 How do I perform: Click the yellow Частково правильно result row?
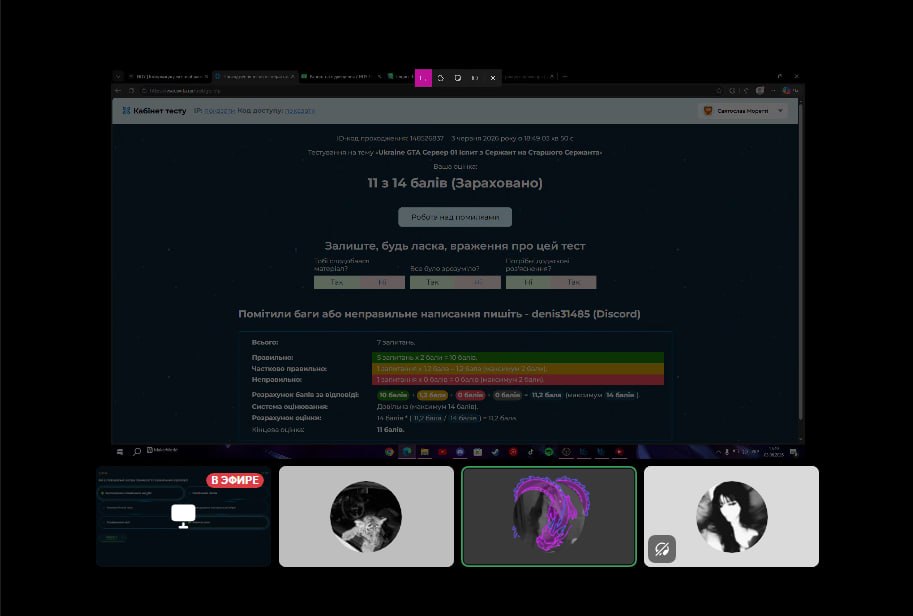click(x=518, y=369)
